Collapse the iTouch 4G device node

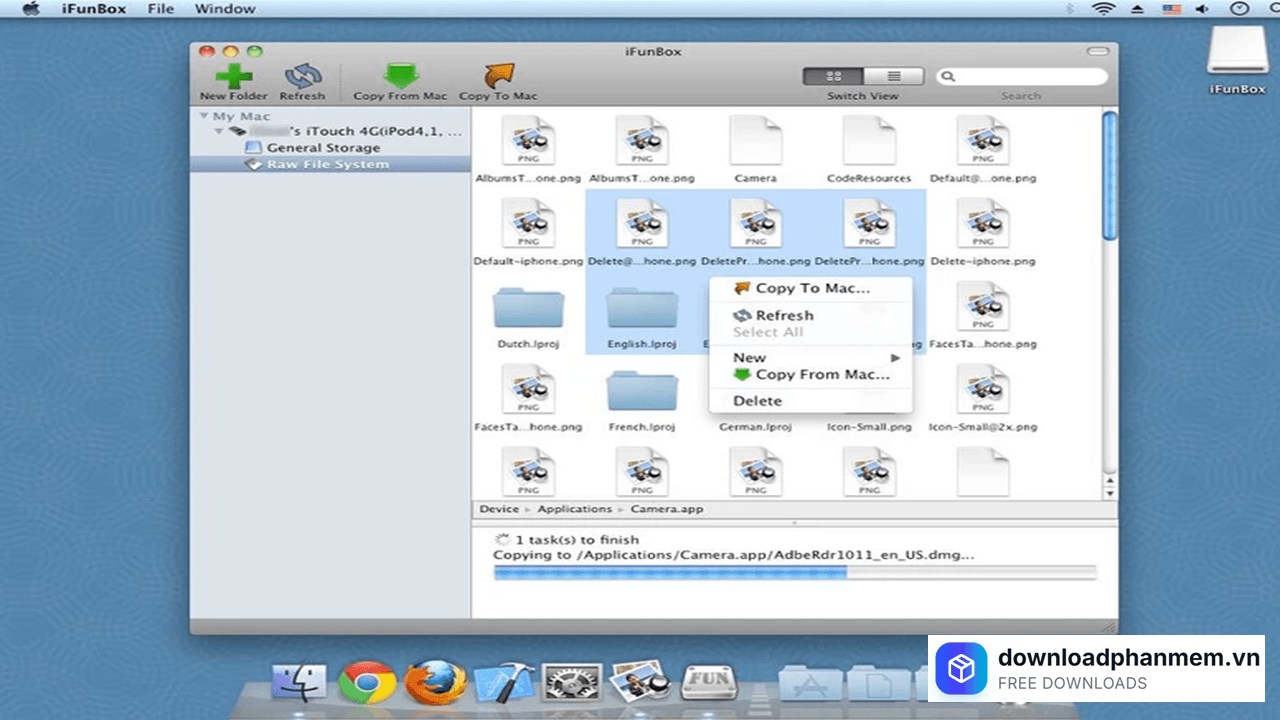coord(219,131)
